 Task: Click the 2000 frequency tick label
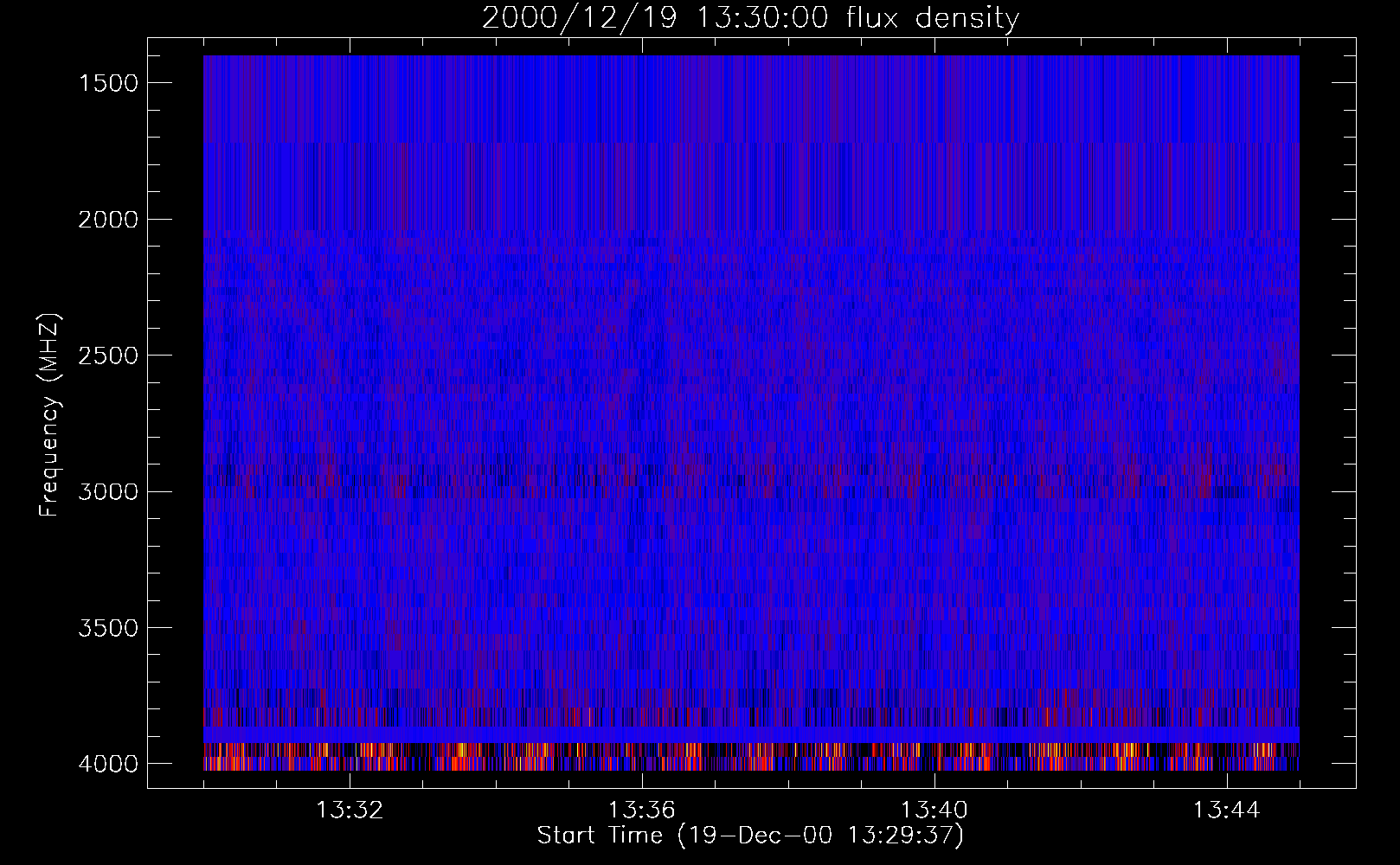tap(108, 220)
